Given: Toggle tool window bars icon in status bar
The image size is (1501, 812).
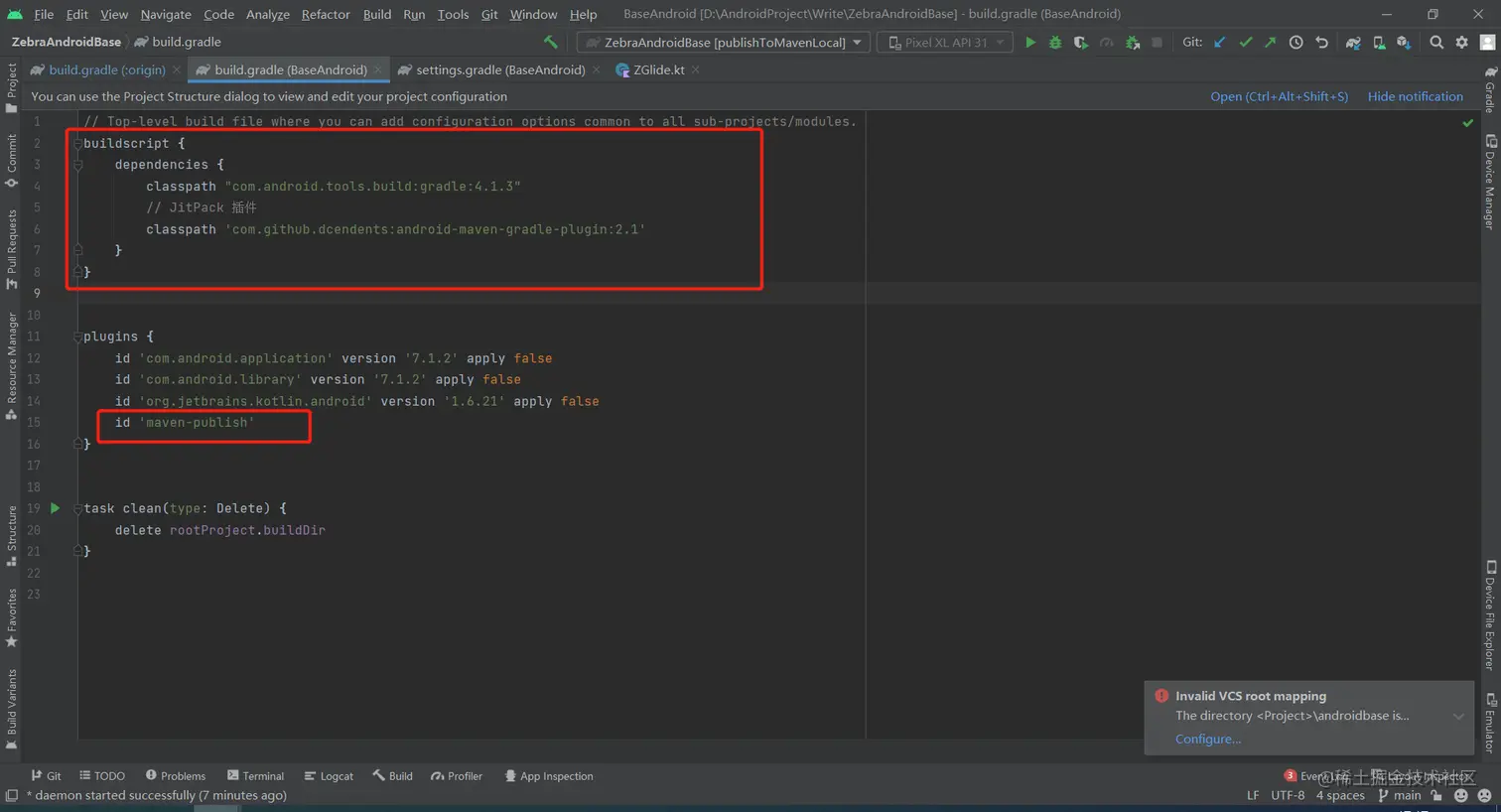Looking at the screenshot, I should point(11,795).
